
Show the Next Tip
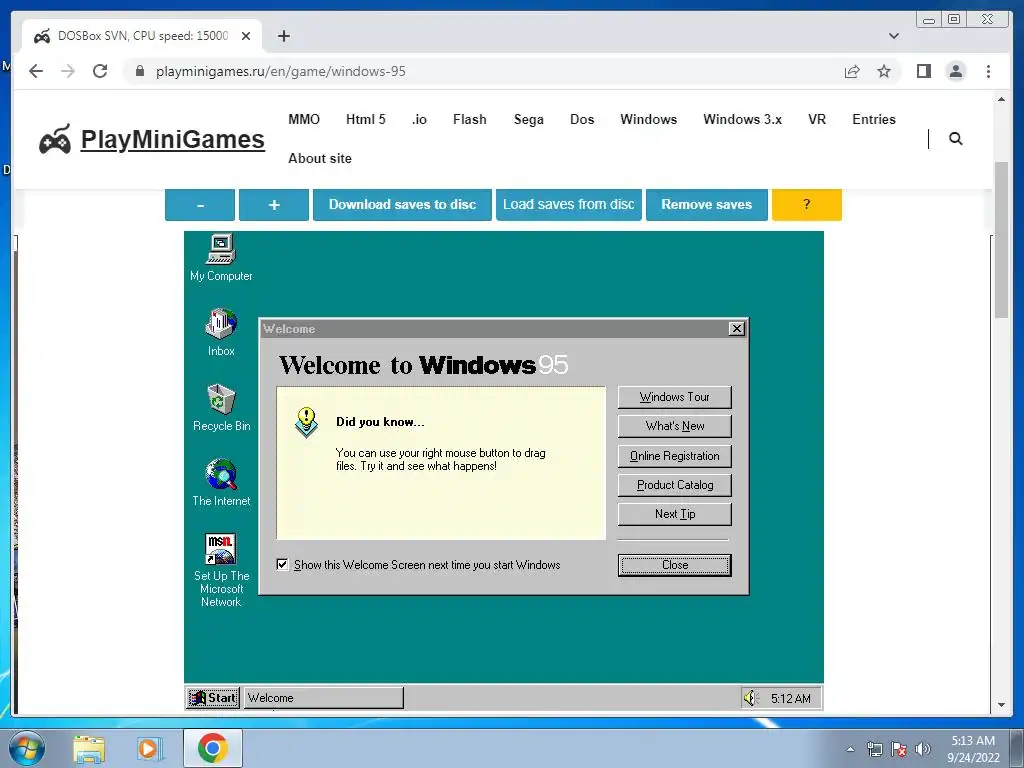(x=675, y=514)
